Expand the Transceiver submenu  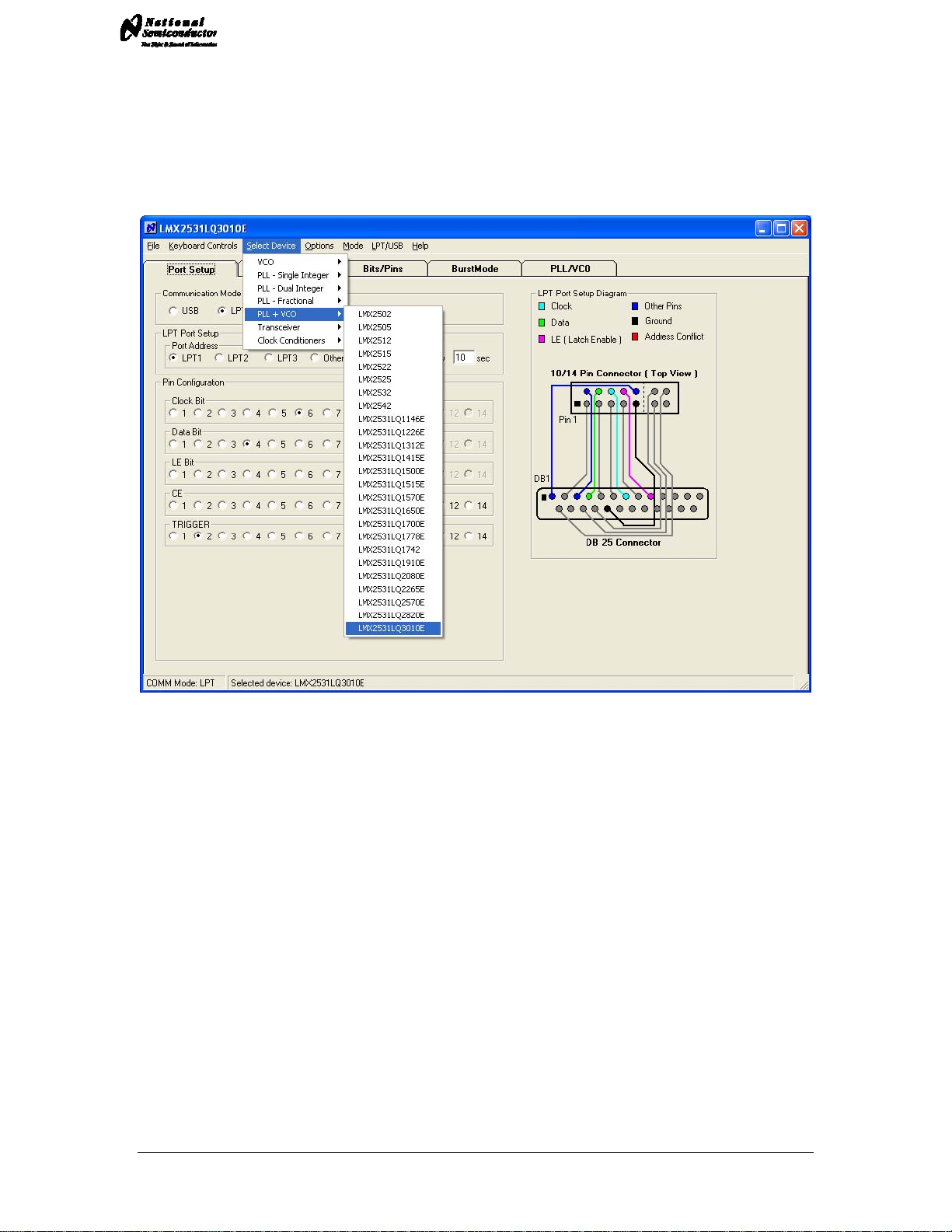pos(295,327)
